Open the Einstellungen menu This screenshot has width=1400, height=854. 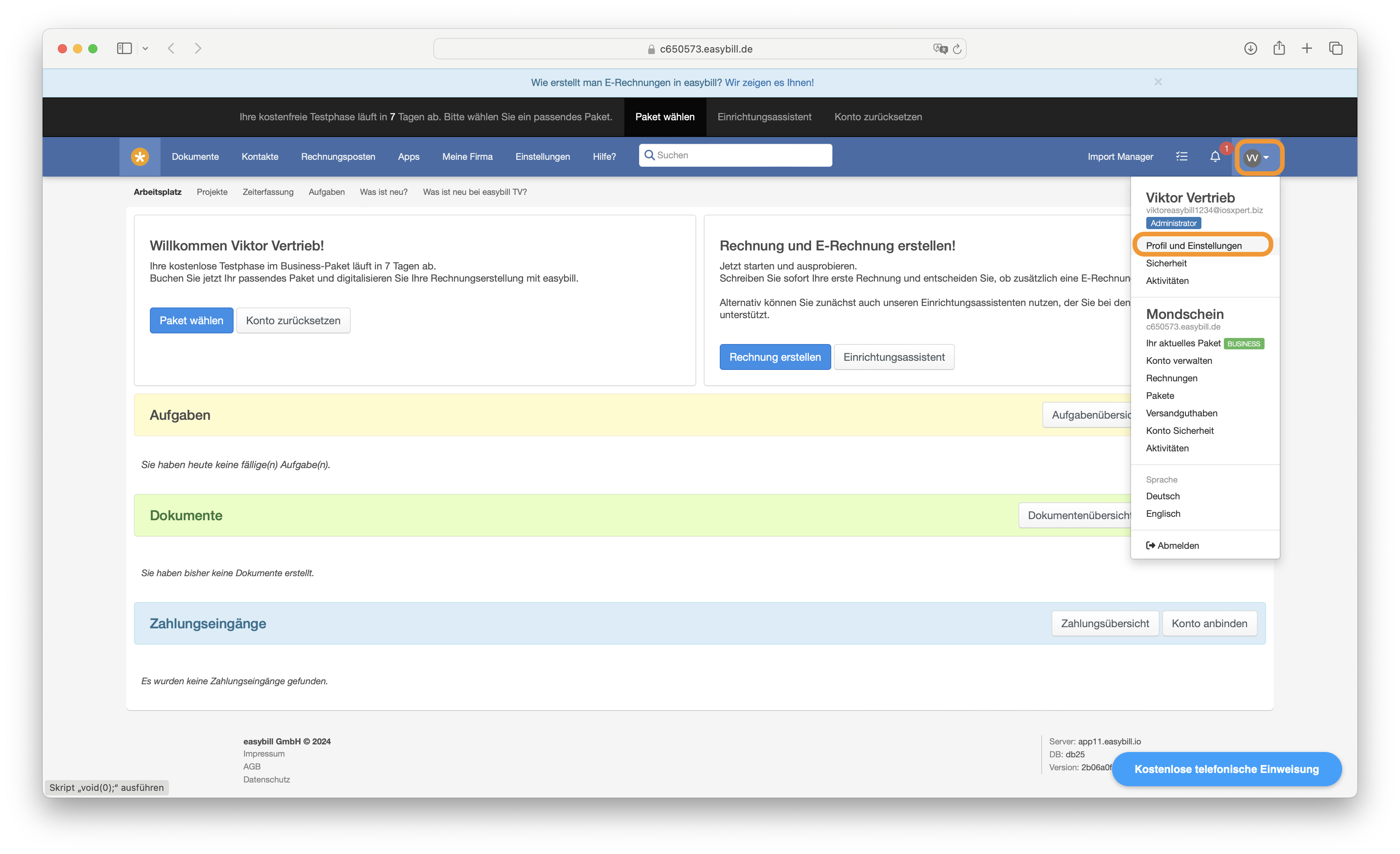click(x=542, y=156)
